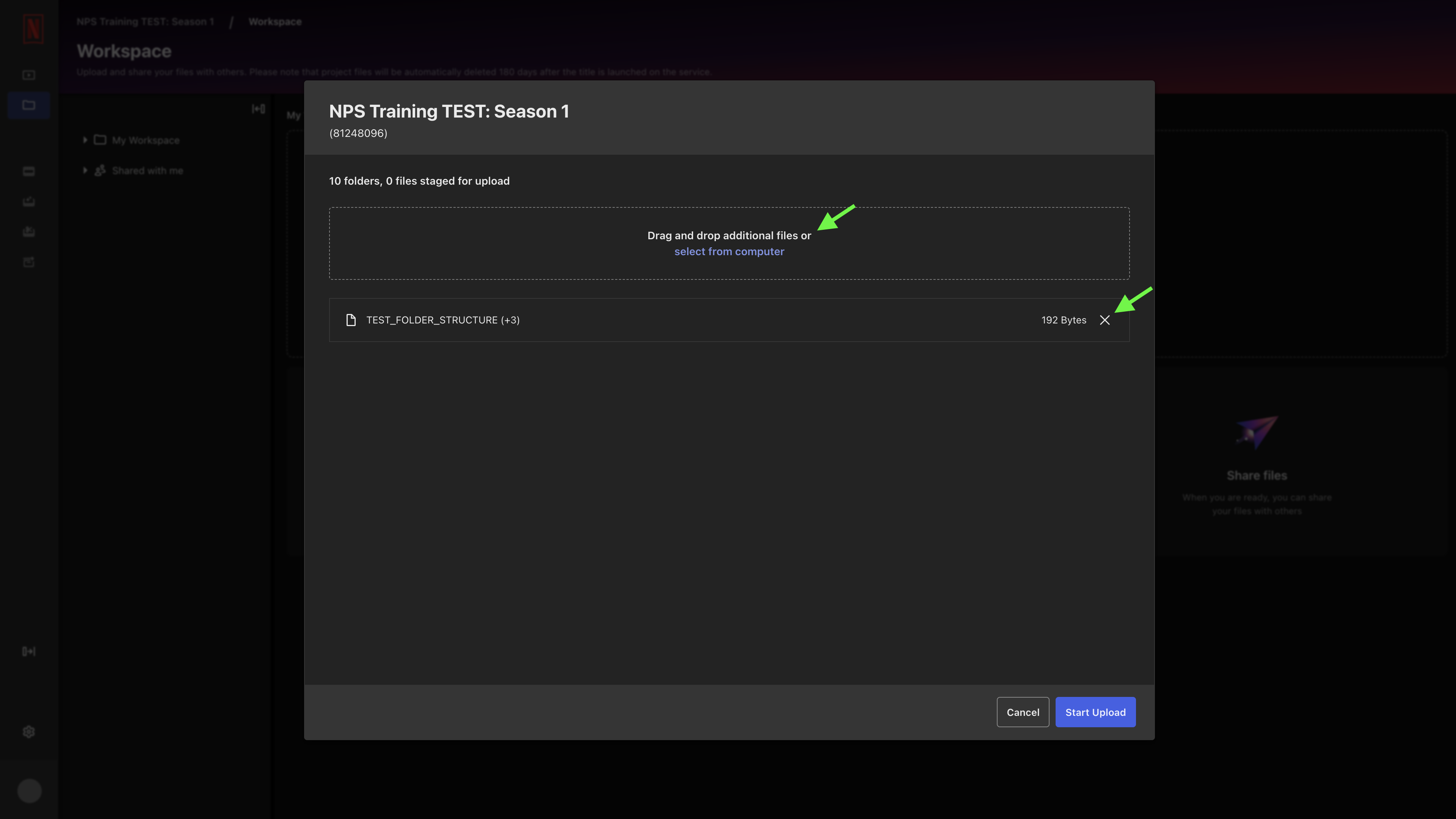The image size is (1456, 819).
Task: Toggle the pinned panel icon in sidebar
Action: [29, 651]
